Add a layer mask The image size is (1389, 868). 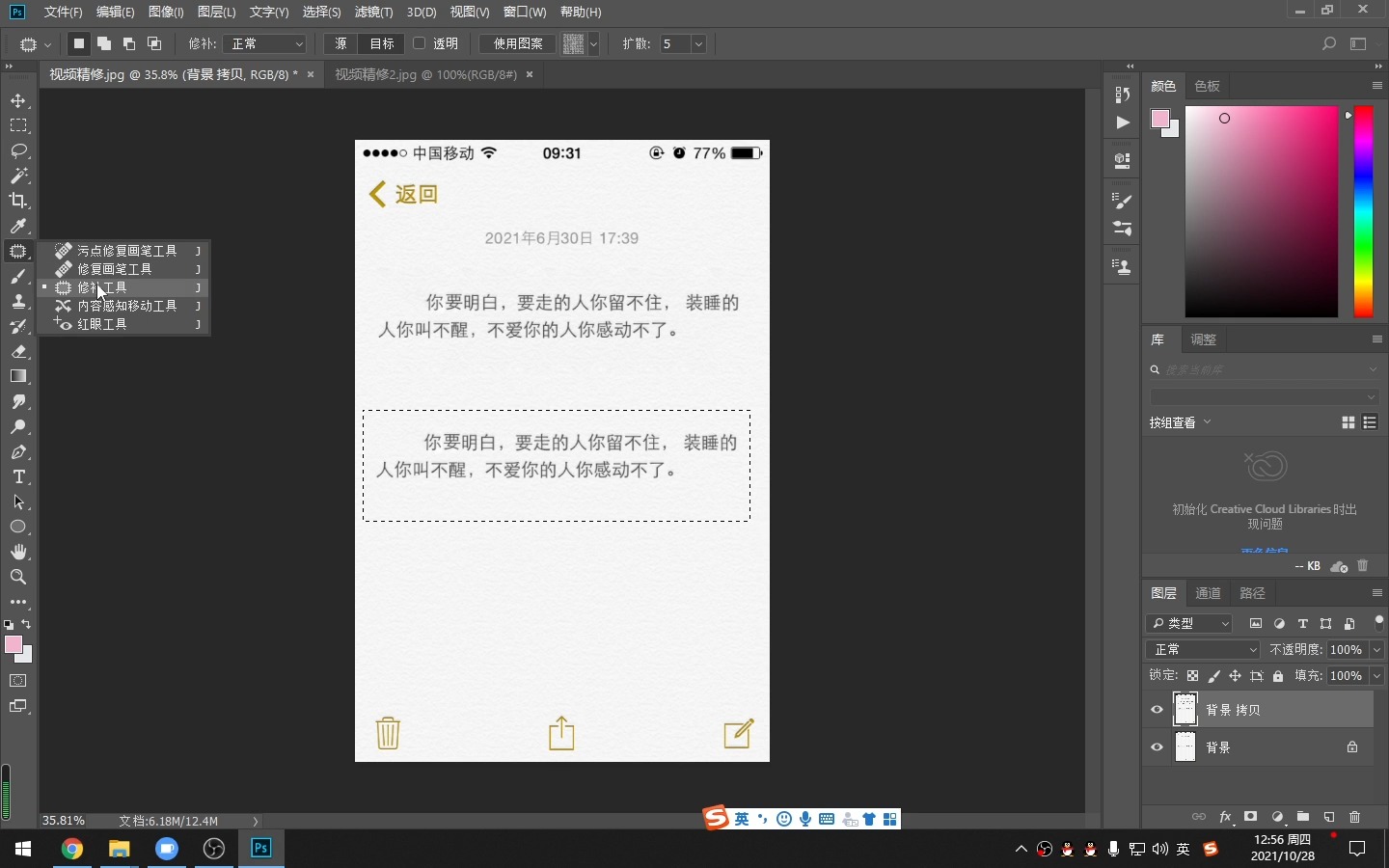[x=1251, y=817]
